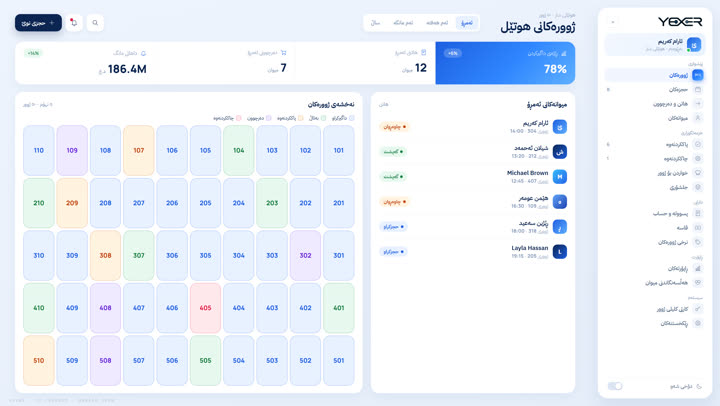Open the Check-in and Check-out arrow icon
The width and height of the screenshot is (720, 406).
(698, 104)
